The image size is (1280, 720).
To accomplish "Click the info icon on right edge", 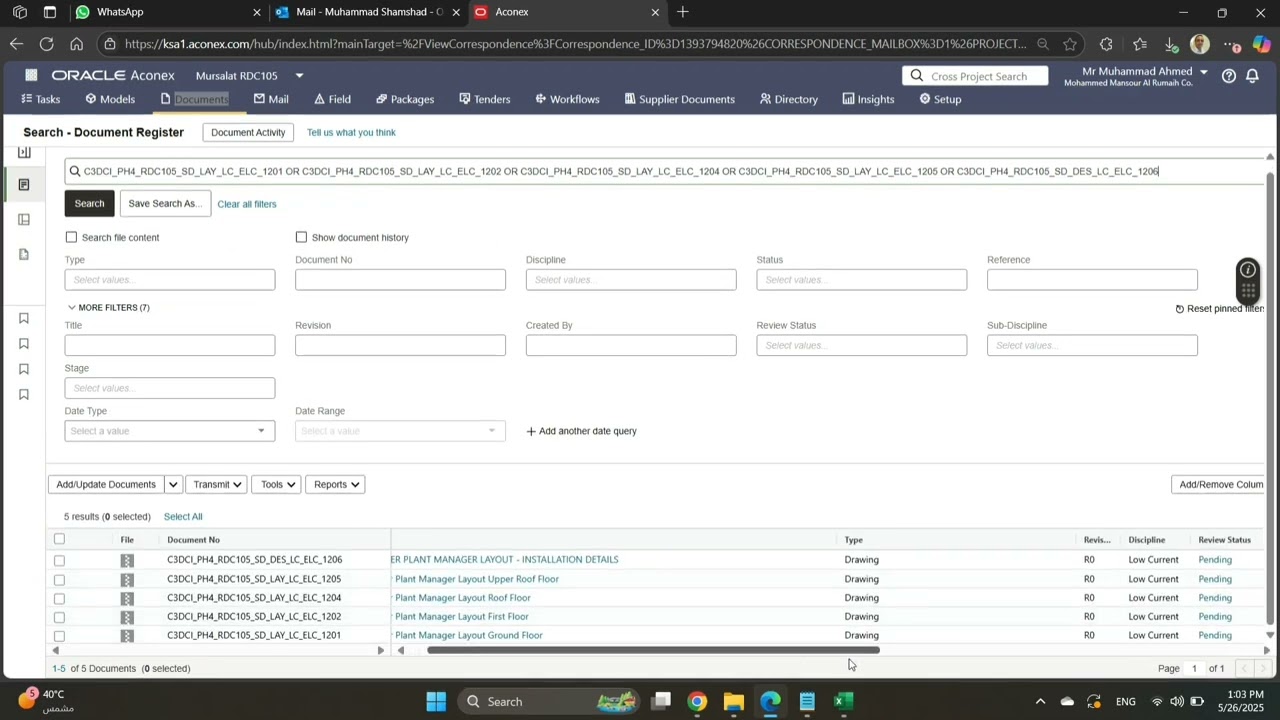I will [x=1248, y=270].
